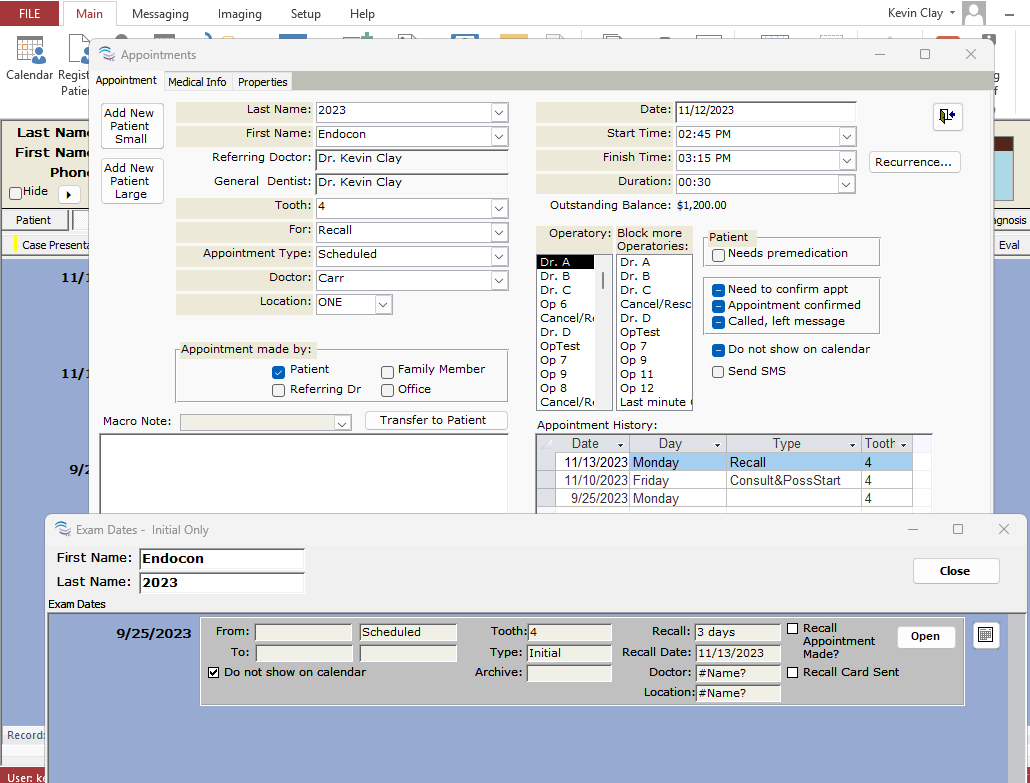Expand the Start Time dropdown
Screen dimensions: 1030x783
pos(846,135)
